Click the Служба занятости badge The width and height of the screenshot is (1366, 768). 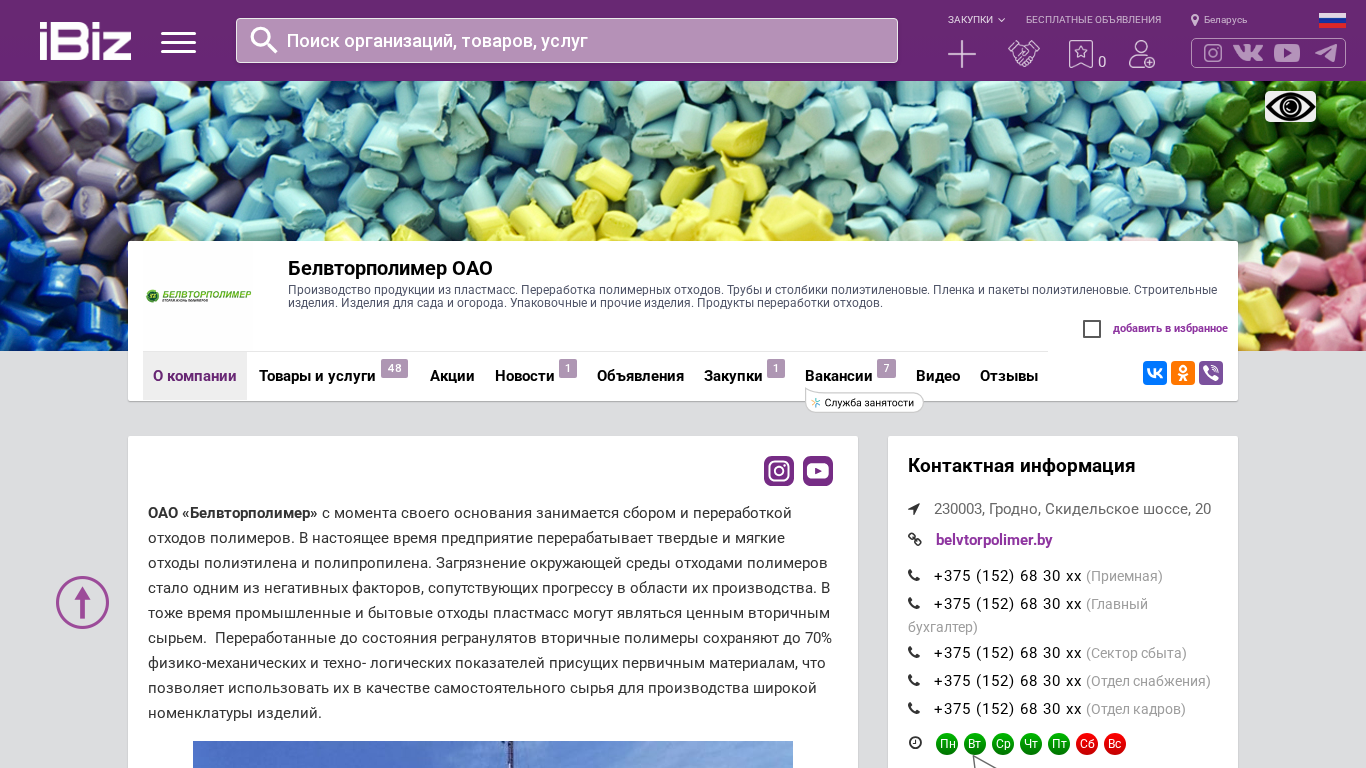click(865, 403)
